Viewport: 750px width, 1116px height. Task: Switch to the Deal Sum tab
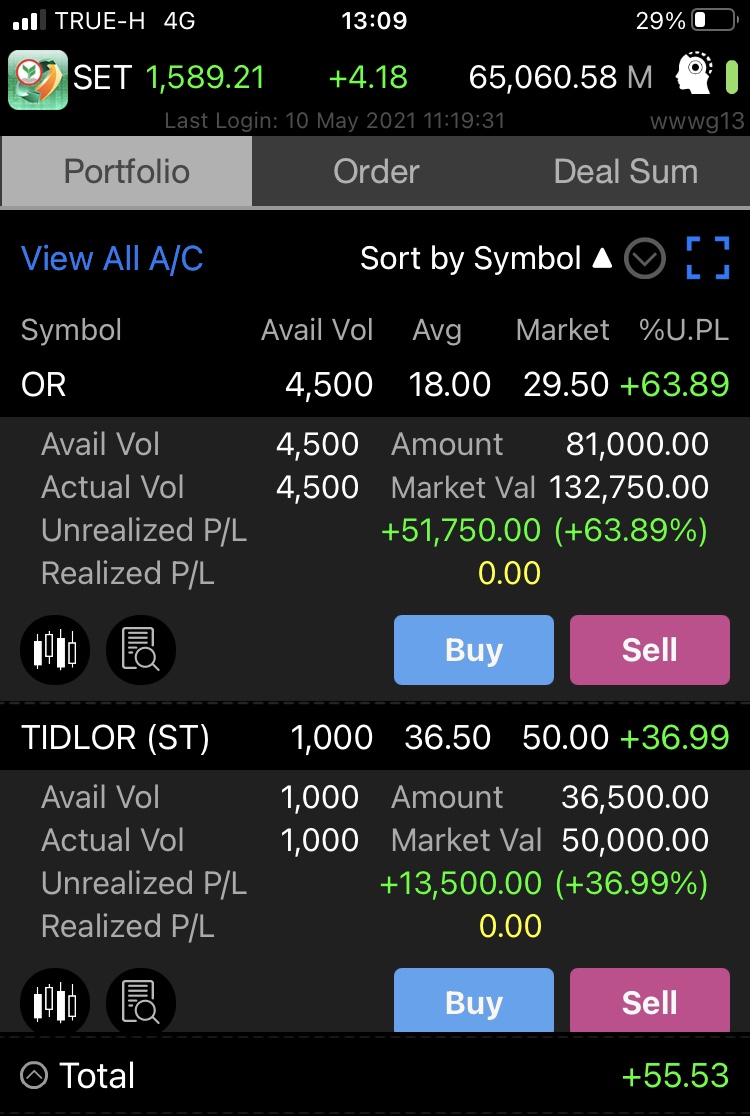pos(625,172)
